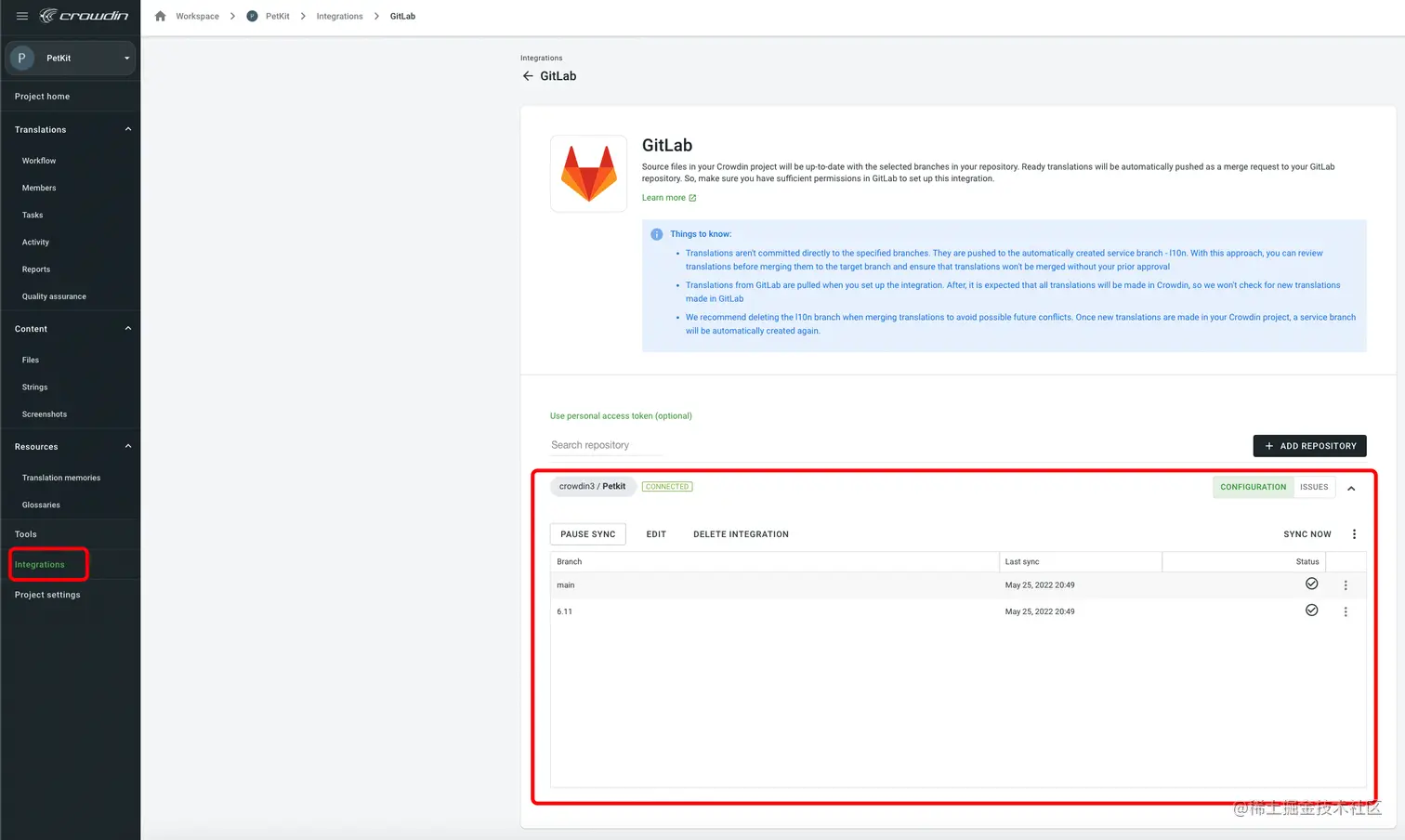Viewport: 1405px width, 840px height.
Task: Select the main branch name
Action: point(566,585)
